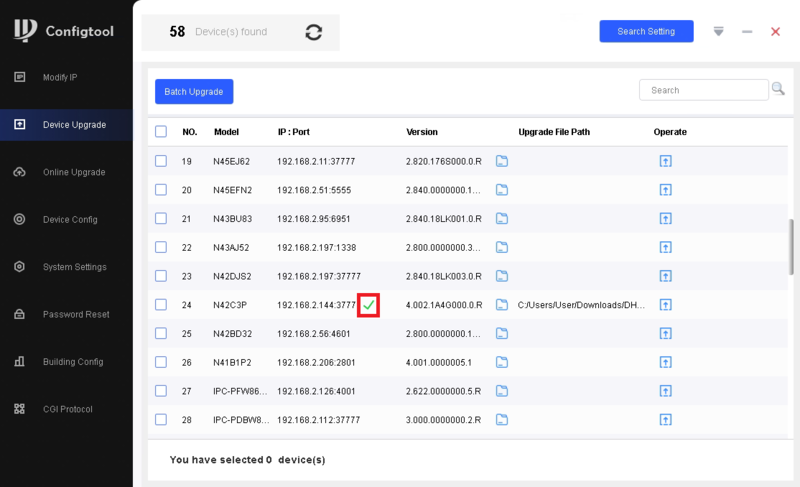Image resolution: width=800 pixels, height=487 pixels.
Task: Start upgrade for device N41B1P2
Action: (x=665, y=362)
